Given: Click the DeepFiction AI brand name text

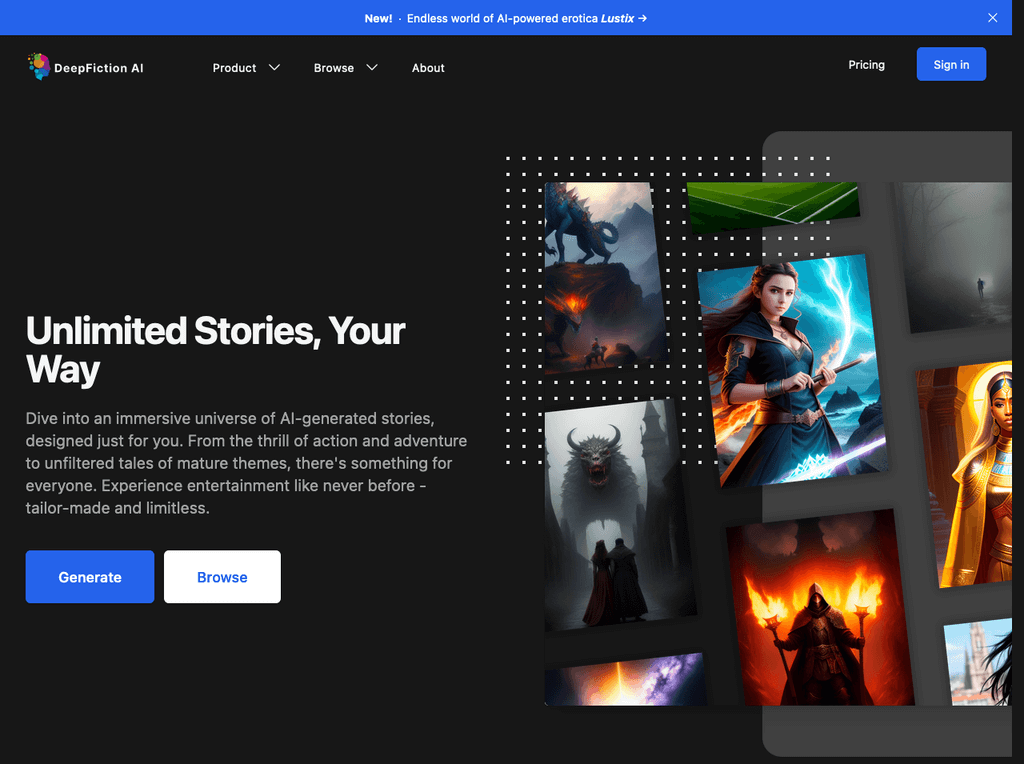Looking at the screenshot, I should tap(99, 68).
